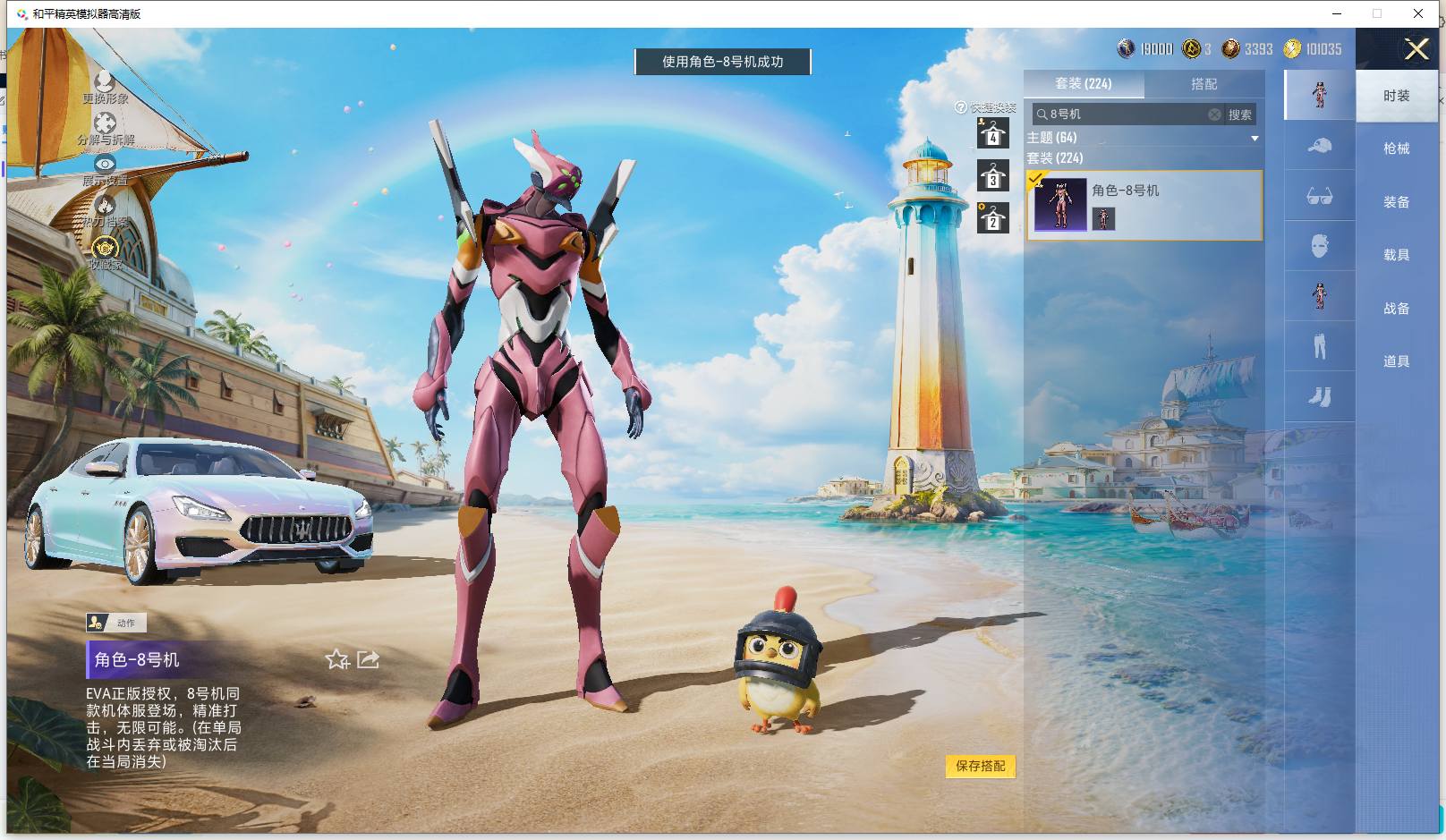Open the 枪械 firearms menu
This screenshot has height=840, width=1446.
1397,148
